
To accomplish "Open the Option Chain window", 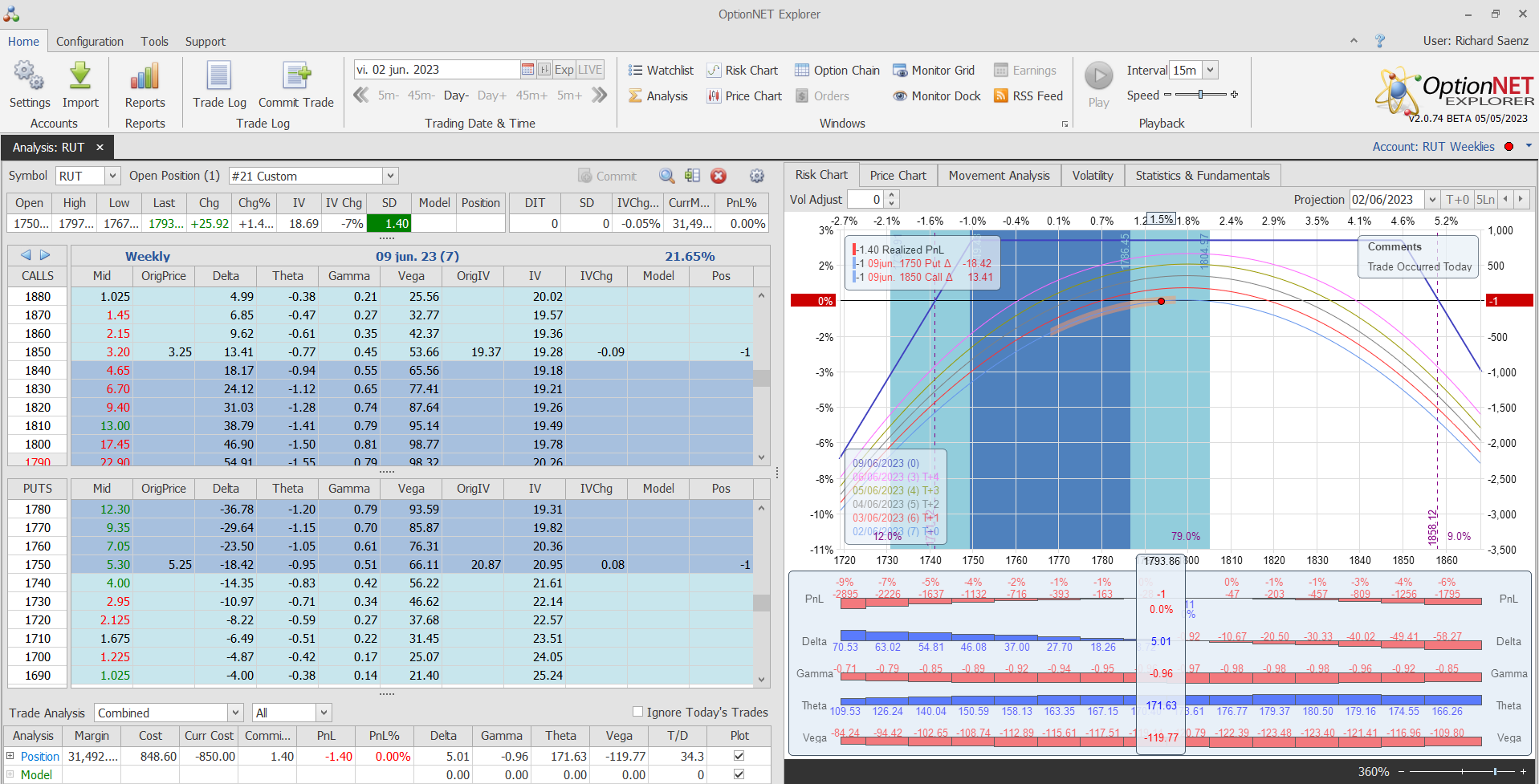I will coord(837,71).
